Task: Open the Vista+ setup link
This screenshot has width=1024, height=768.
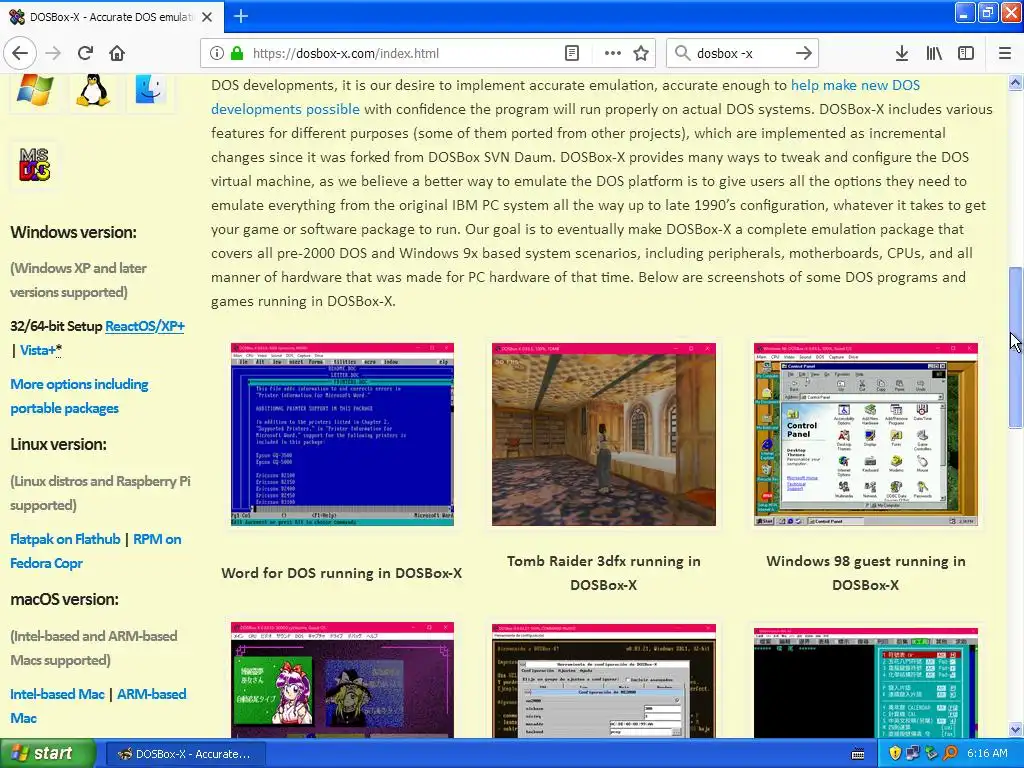Action: [x=40, y=350]
